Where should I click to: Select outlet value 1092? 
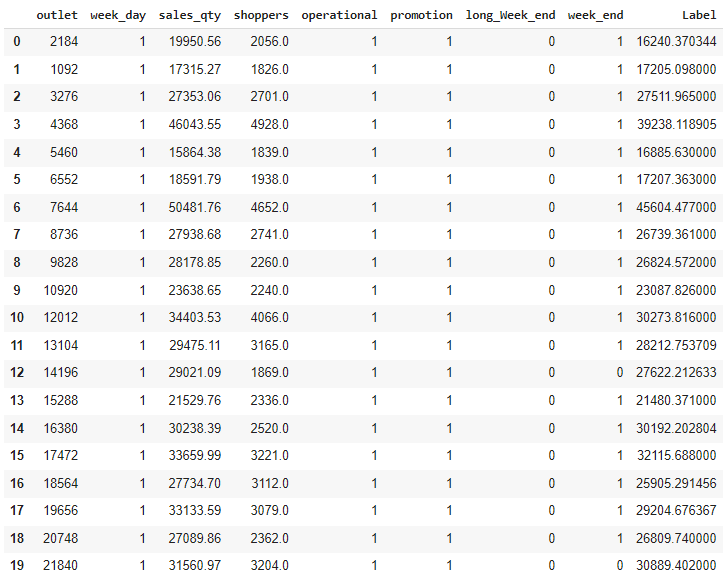pyautogui.click(x=64, y=70)
